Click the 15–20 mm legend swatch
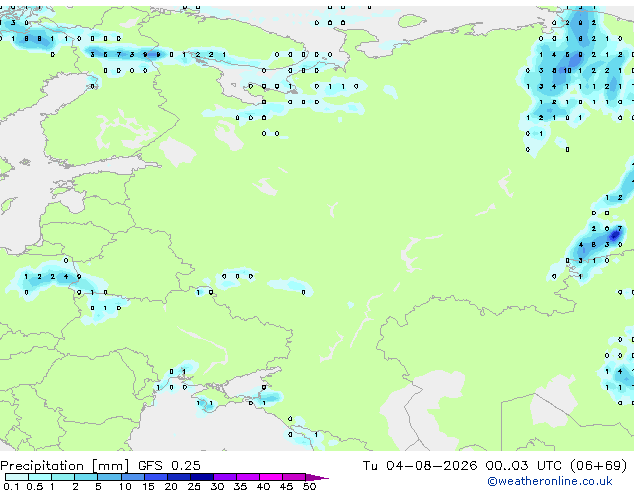The height and width of the screenshot is (490, 634). point(156,477)
